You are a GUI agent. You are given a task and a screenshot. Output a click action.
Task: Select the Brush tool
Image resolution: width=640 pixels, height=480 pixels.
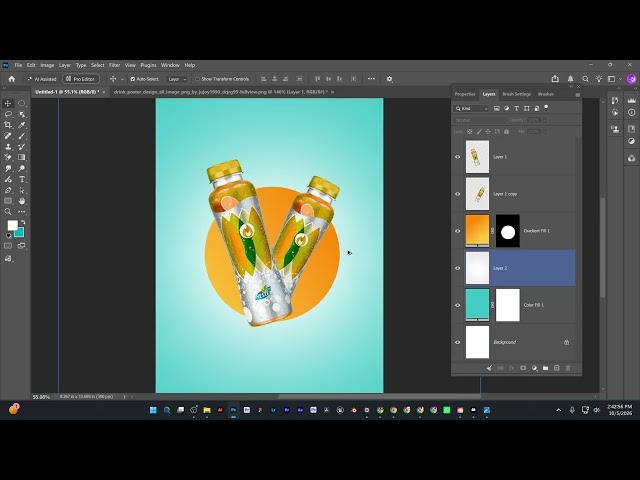point(22,136)
